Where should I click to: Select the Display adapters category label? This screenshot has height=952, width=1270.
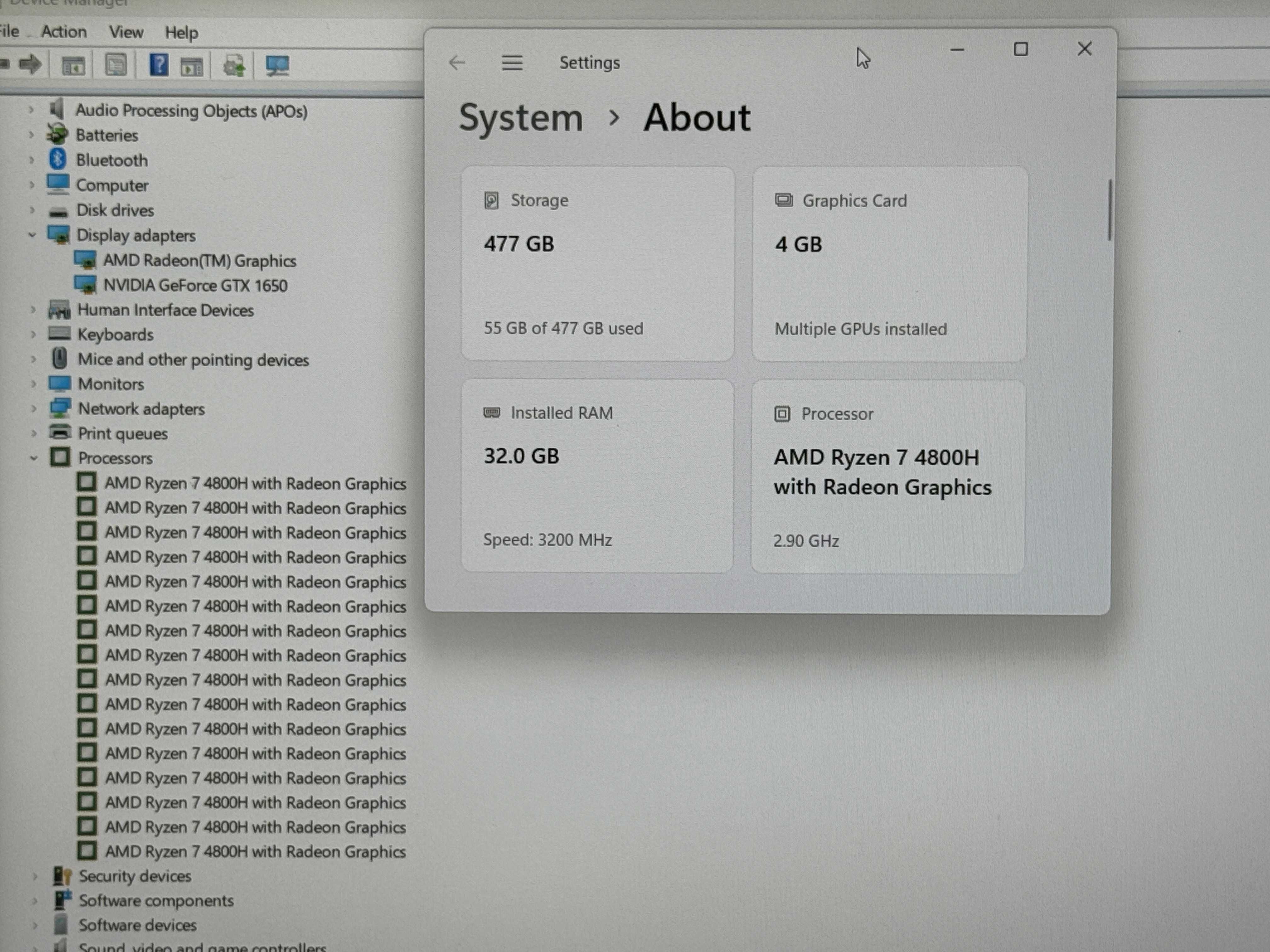[x=136, y=235]
